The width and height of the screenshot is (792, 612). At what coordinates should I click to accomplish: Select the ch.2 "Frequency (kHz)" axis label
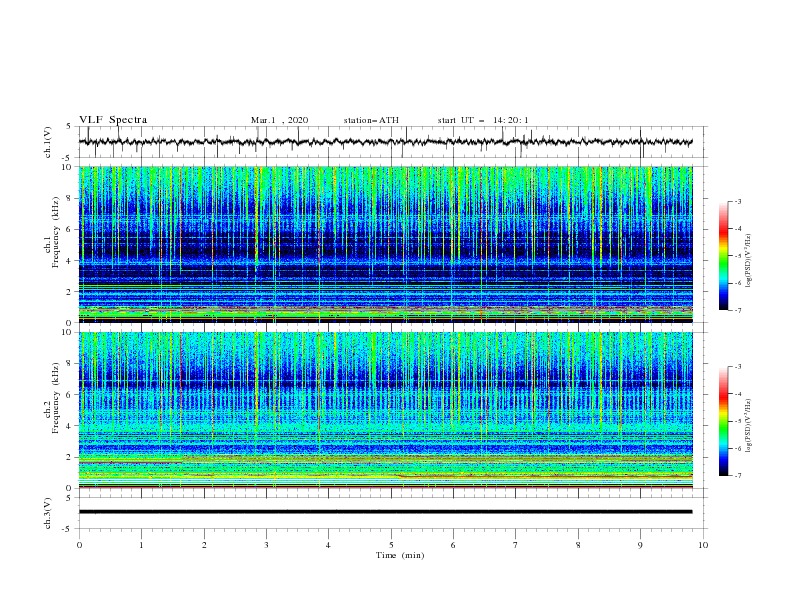56,397
